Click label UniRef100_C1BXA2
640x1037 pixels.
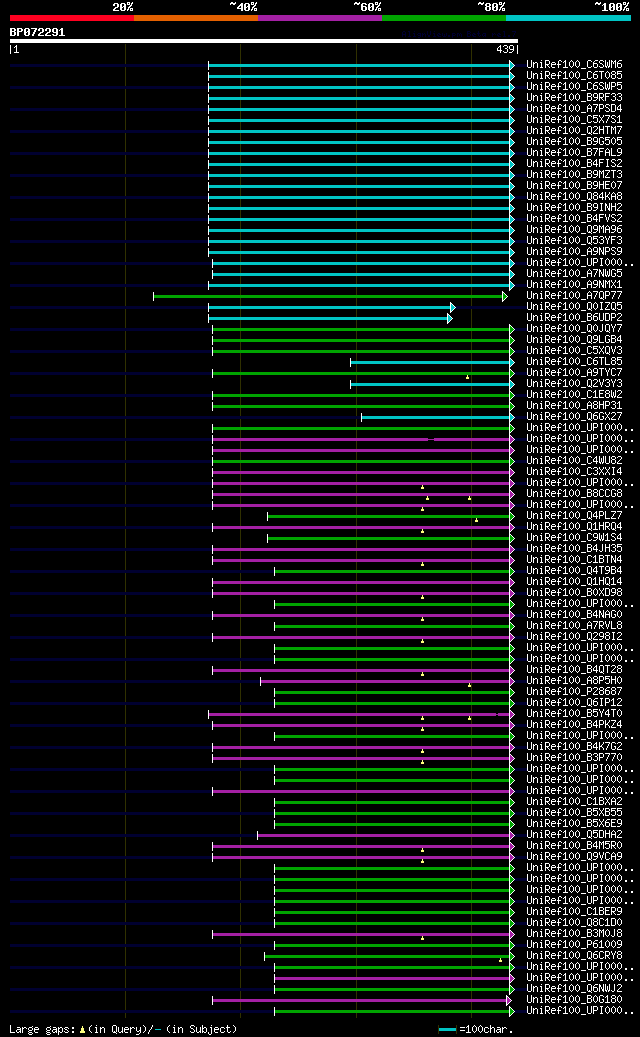[x=575, y=801]
